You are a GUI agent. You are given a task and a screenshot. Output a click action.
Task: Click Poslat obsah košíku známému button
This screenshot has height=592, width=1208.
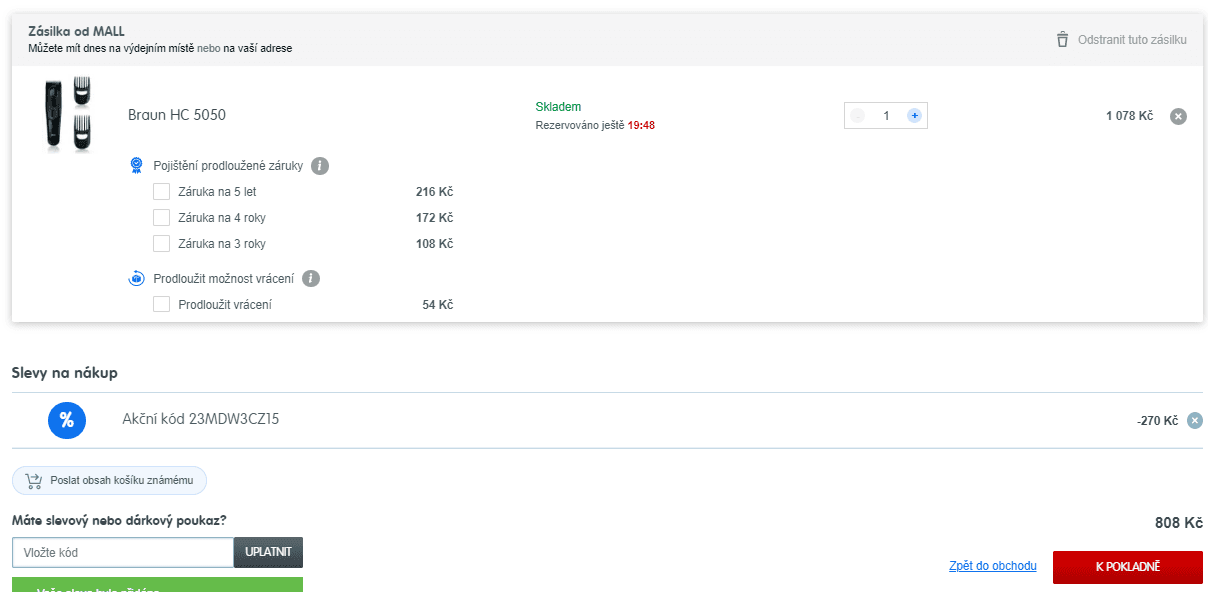click(109, 481)
